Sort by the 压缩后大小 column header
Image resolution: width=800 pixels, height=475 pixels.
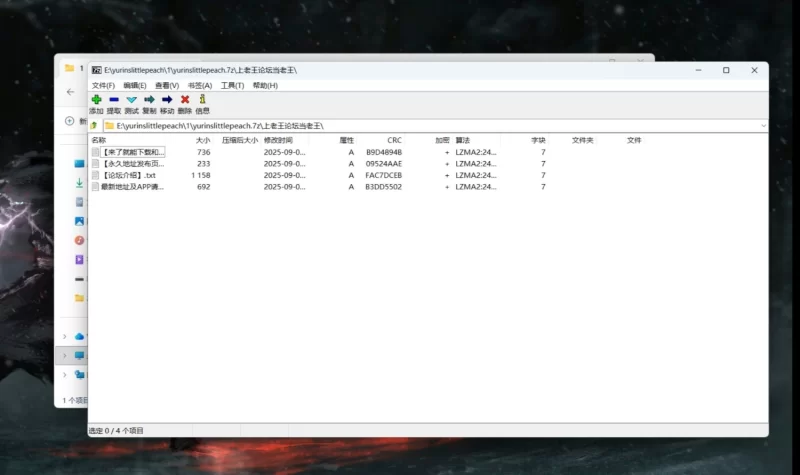click(240, 140)
